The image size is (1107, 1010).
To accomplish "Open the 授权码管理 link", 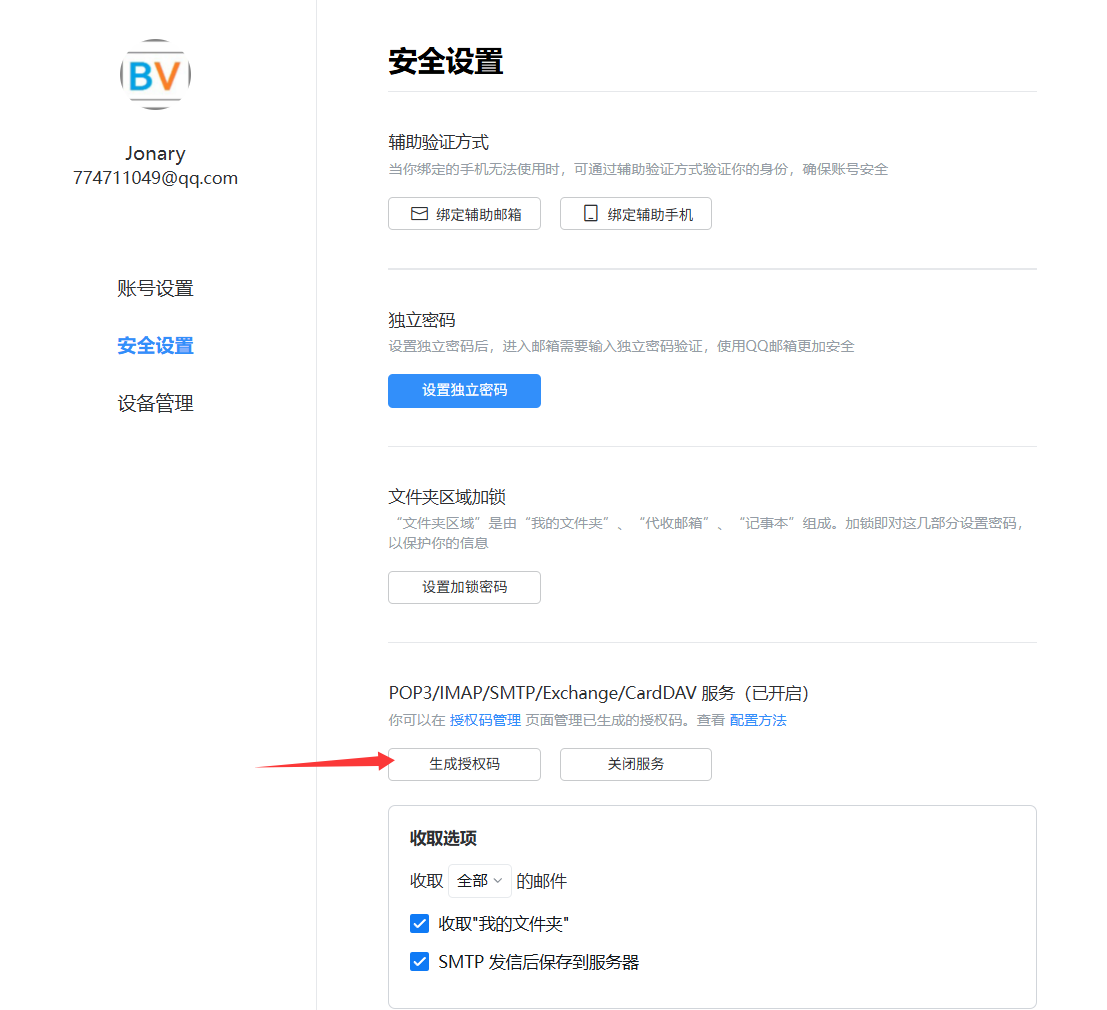I will pos(485,720).
